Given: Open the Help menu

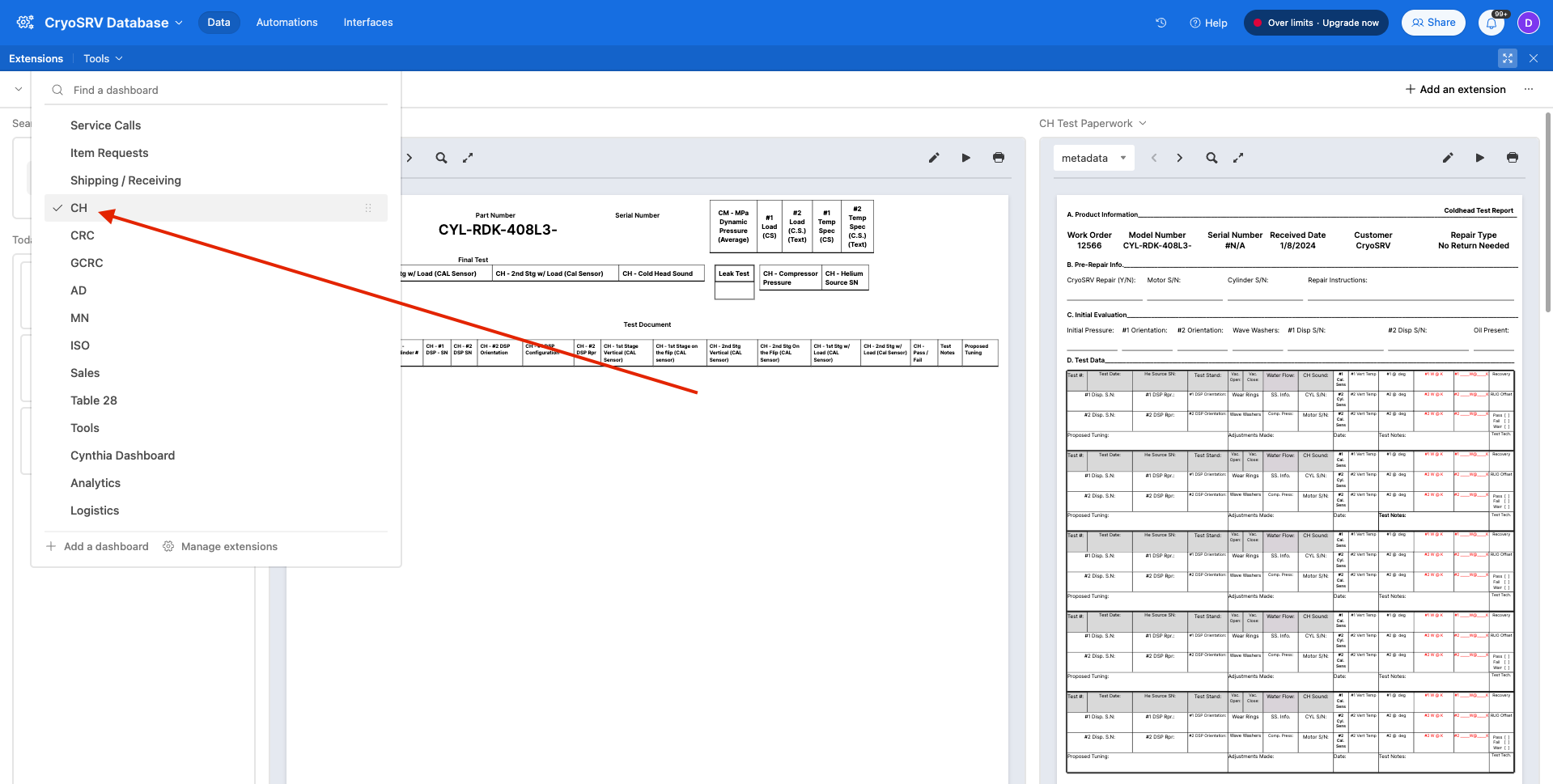Looking at the screenshot, I should 1208,23.
